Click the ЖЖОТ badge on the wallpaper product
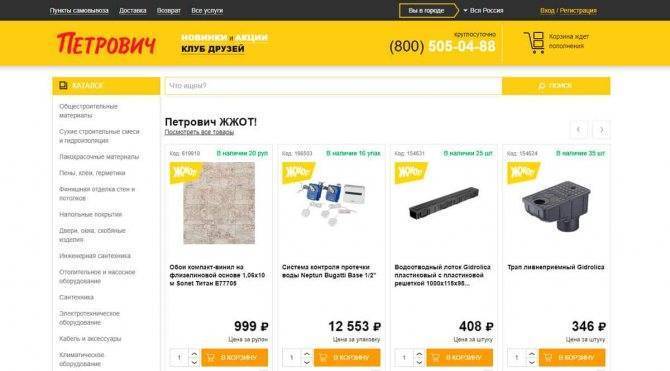The width and height of the screenshot is (670, 371). [185, 172]
